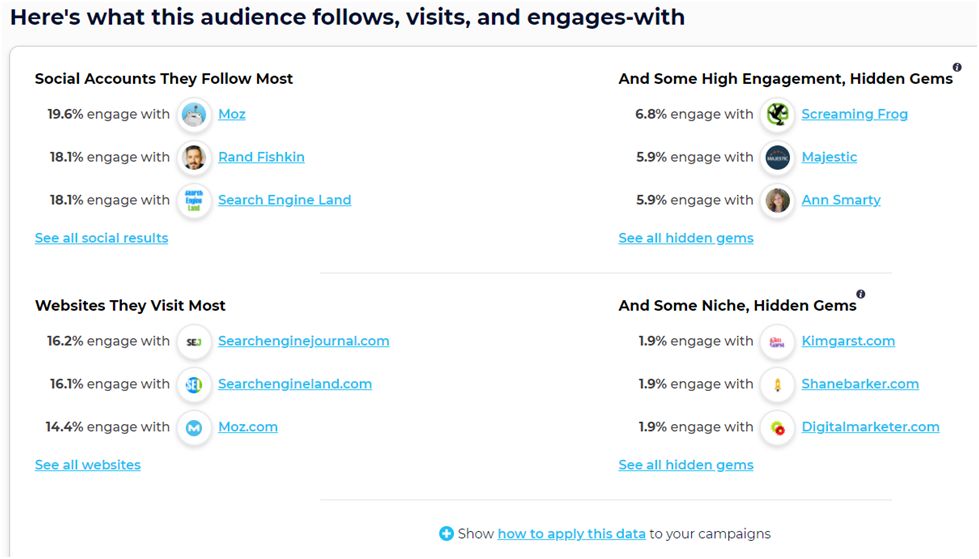Click the info icon next to High Engagement, Hidden Gems
Screen dimensions: 979x559
pyautogui.click(x=957, y=67)
